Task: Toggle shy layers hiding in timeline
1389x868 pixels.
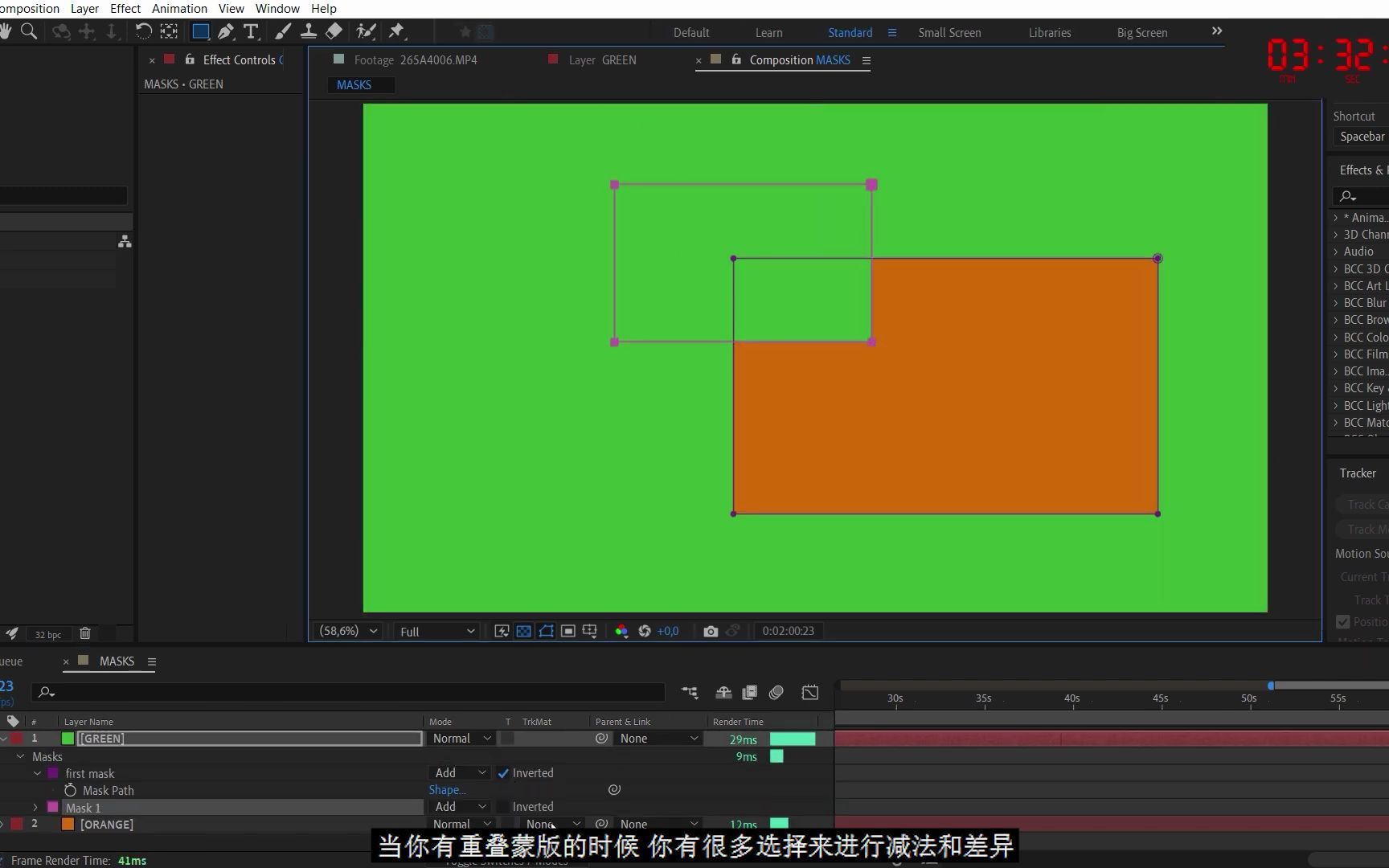Action: click(x=723, y=692)
